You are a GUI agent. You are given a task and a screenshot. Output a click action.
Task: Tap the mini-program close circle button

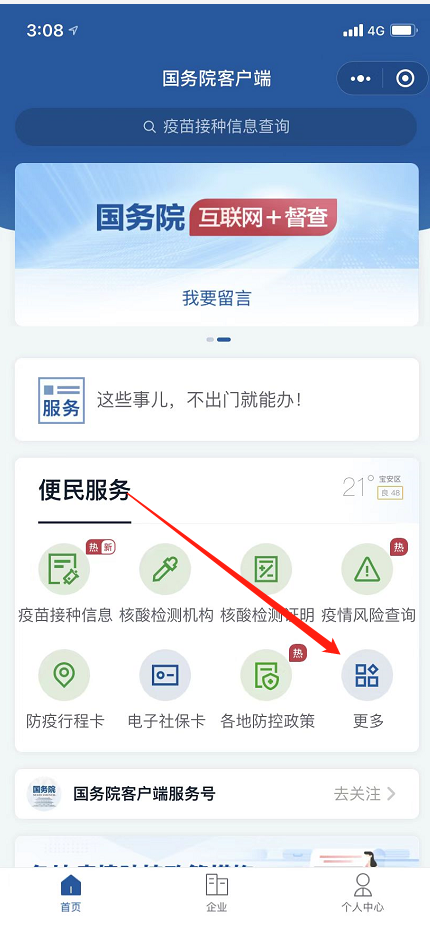pos(405,79)
